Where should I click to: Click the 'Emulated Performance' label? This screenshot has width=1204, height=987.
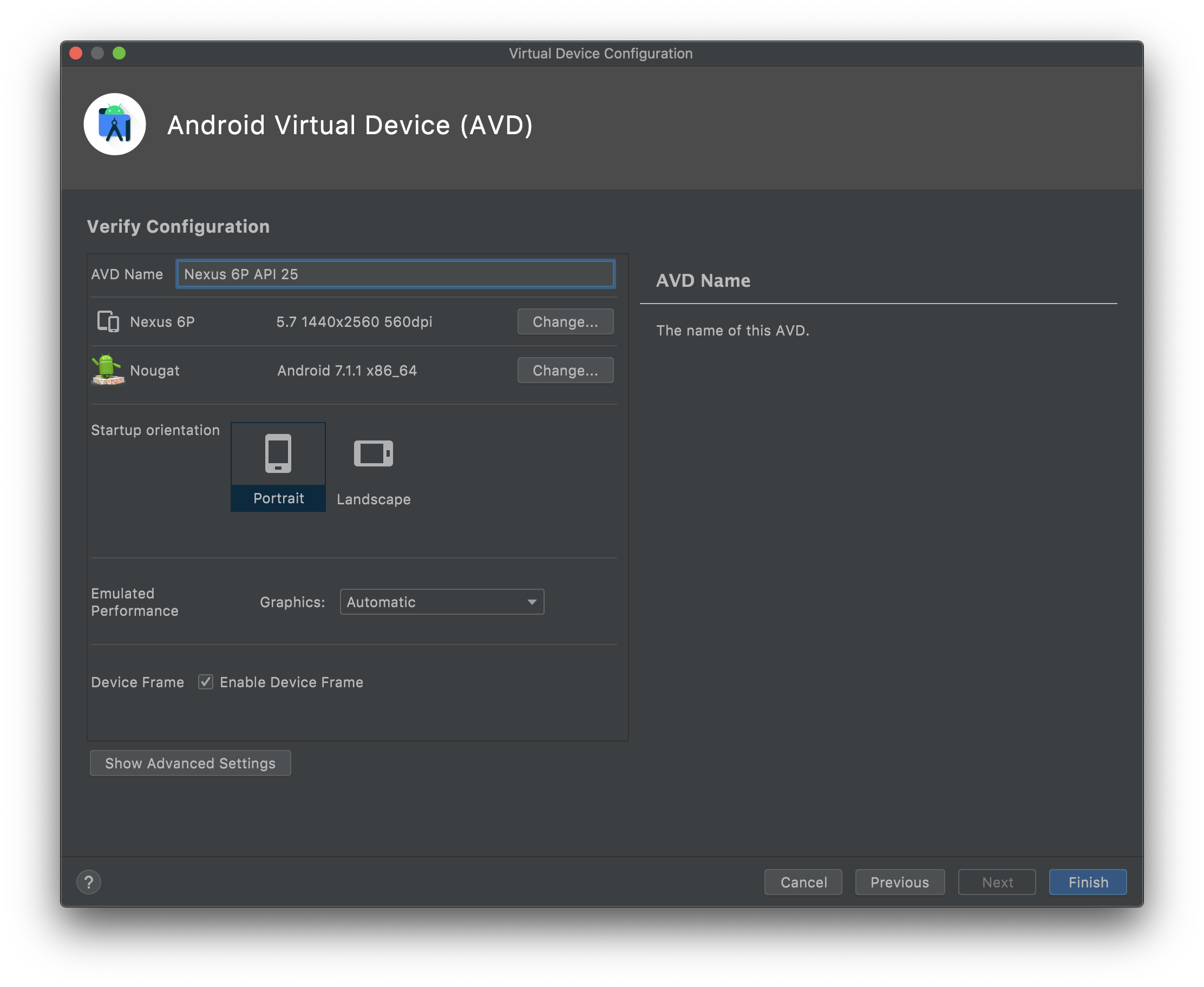135,602
